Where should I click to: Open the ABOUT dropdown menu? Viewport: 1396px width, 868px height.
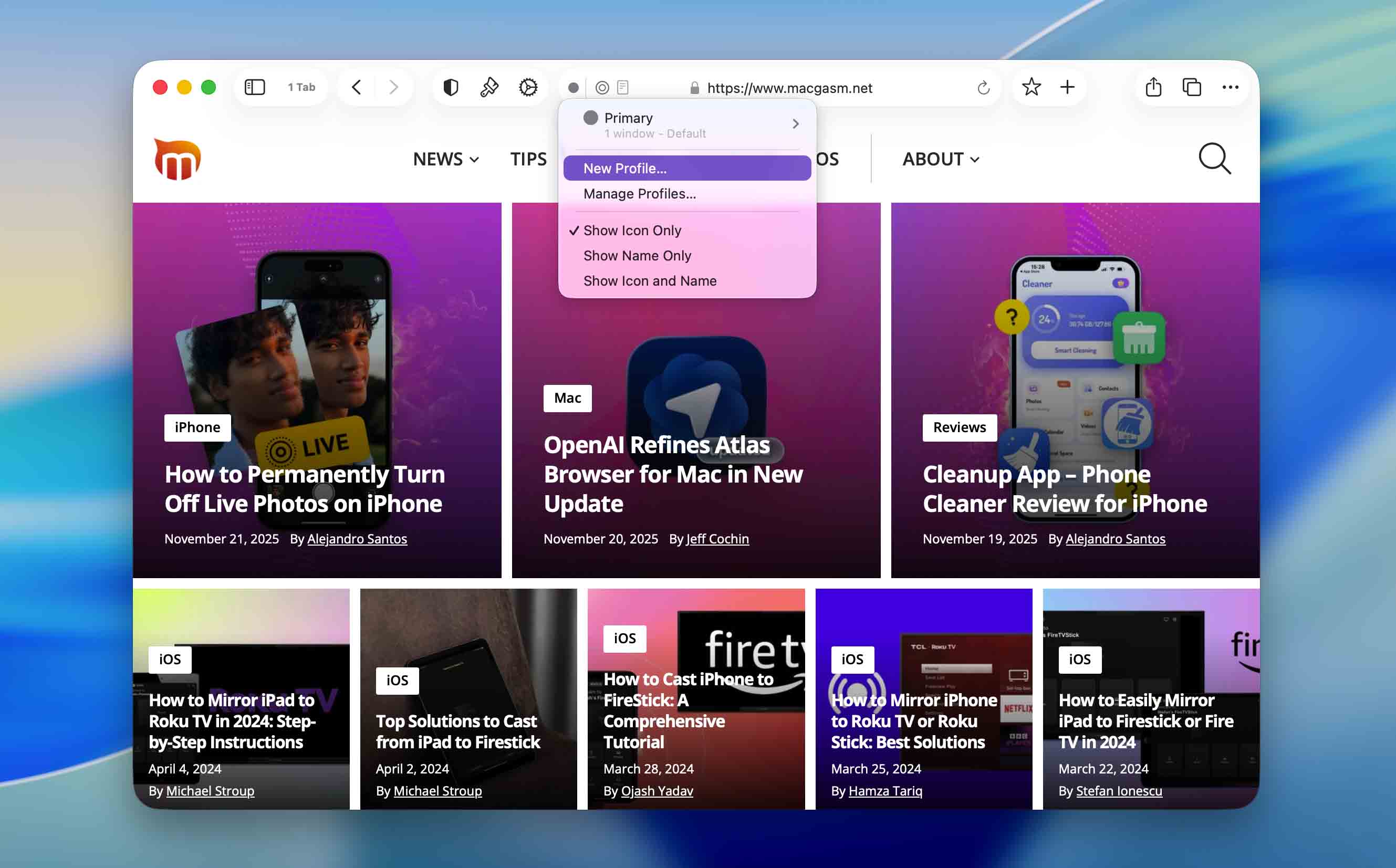[940, 159]
